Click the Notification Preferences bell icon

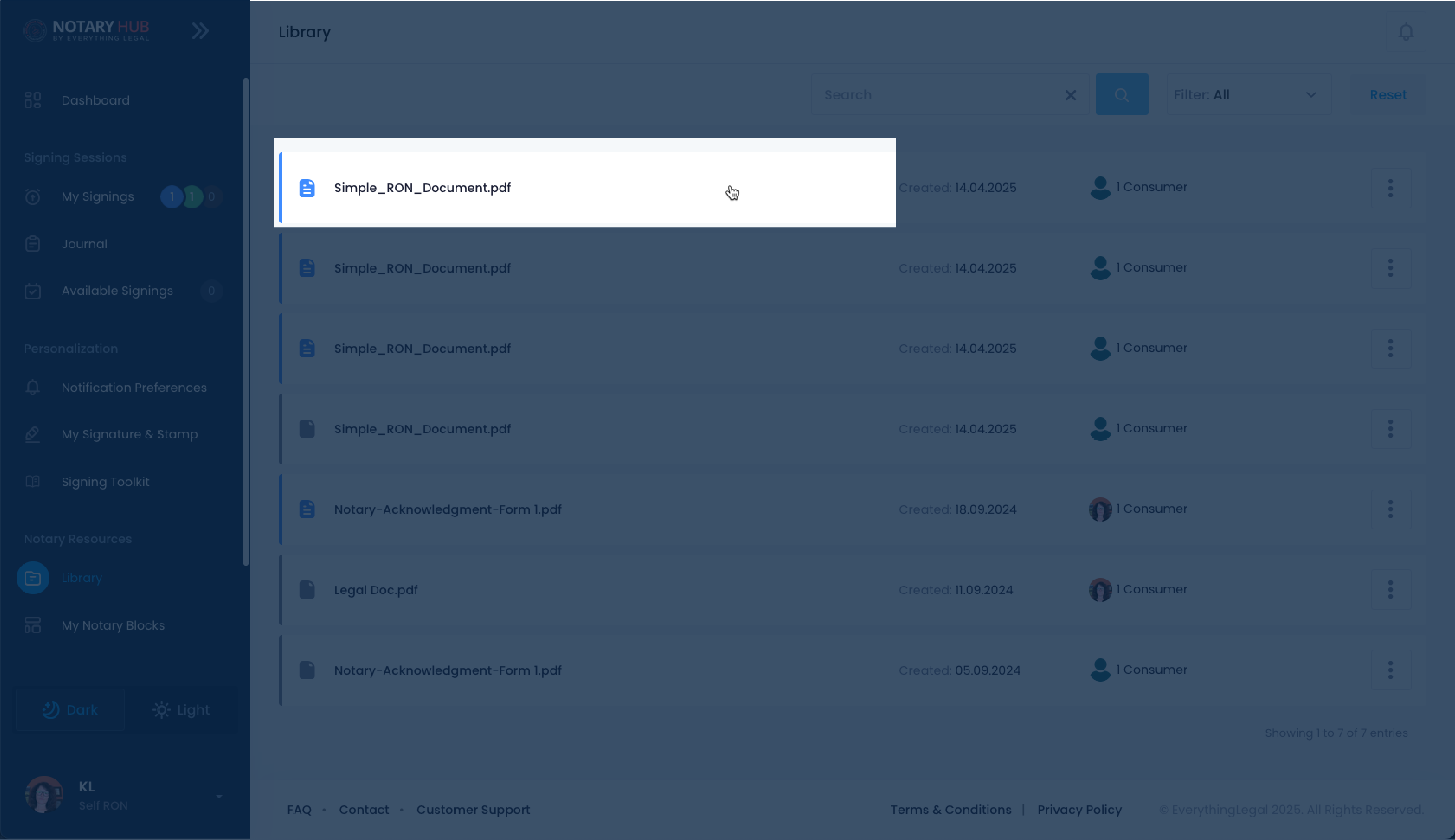pyautogui.click(x=33, y=388)
